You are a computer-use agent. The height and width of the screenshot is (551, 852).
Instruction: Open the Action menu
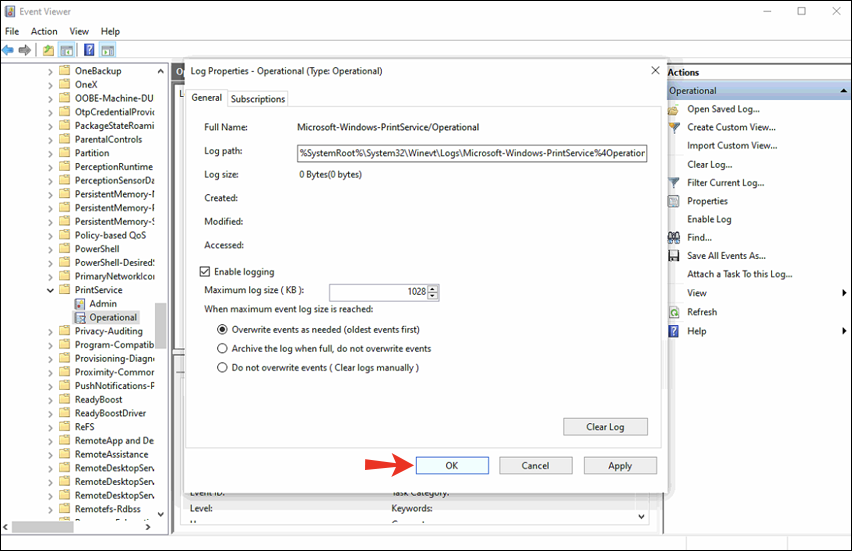point(44,32)
